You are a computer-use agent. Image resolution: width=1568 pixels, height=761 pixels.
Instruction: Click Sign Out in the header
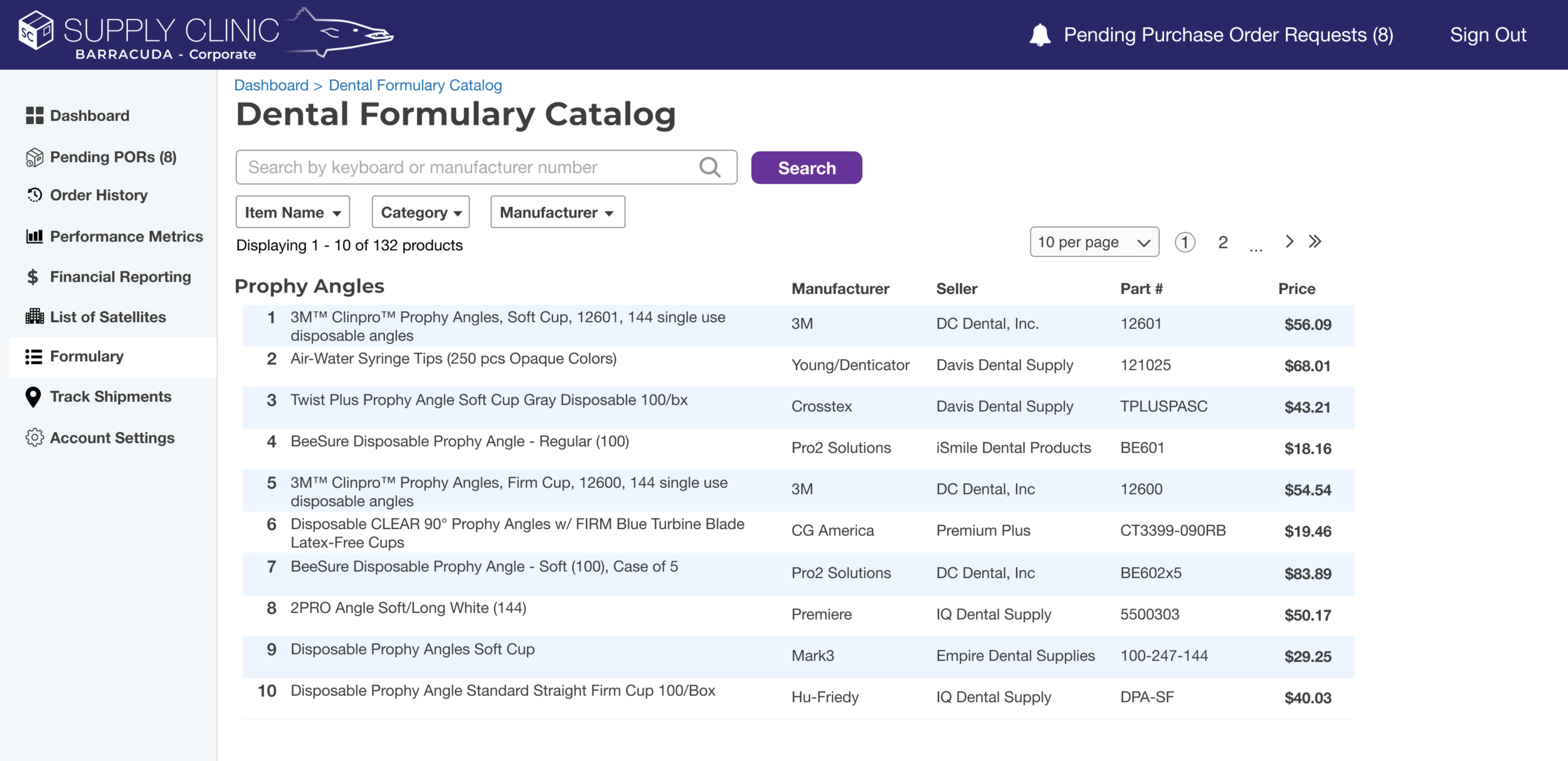[1488, 34]
